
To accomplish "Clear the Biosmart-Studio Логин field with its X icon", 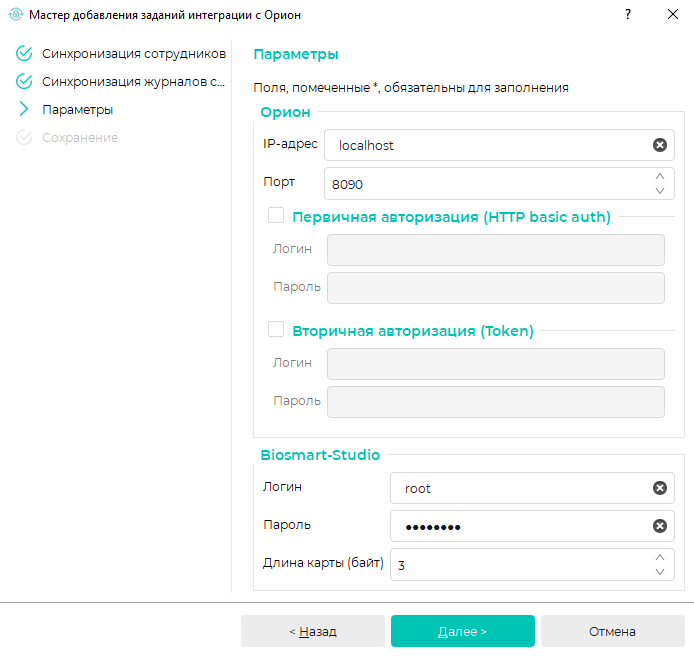I will [659, 488].
